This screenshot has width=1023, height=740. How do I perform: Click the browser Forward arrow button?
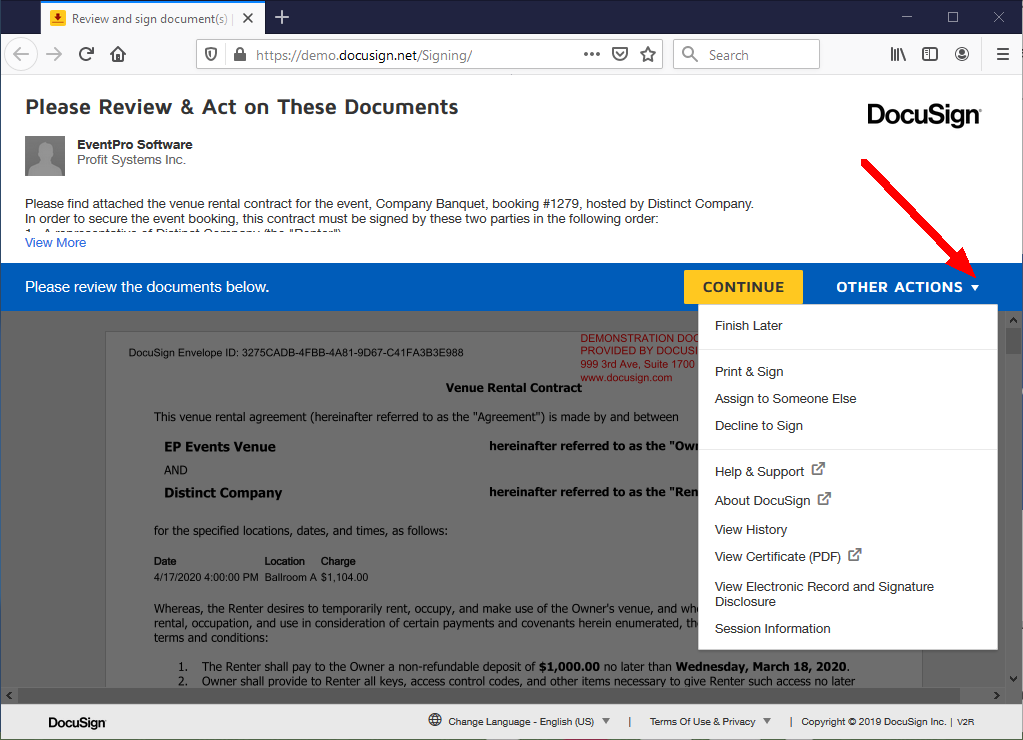pos(54,54)
